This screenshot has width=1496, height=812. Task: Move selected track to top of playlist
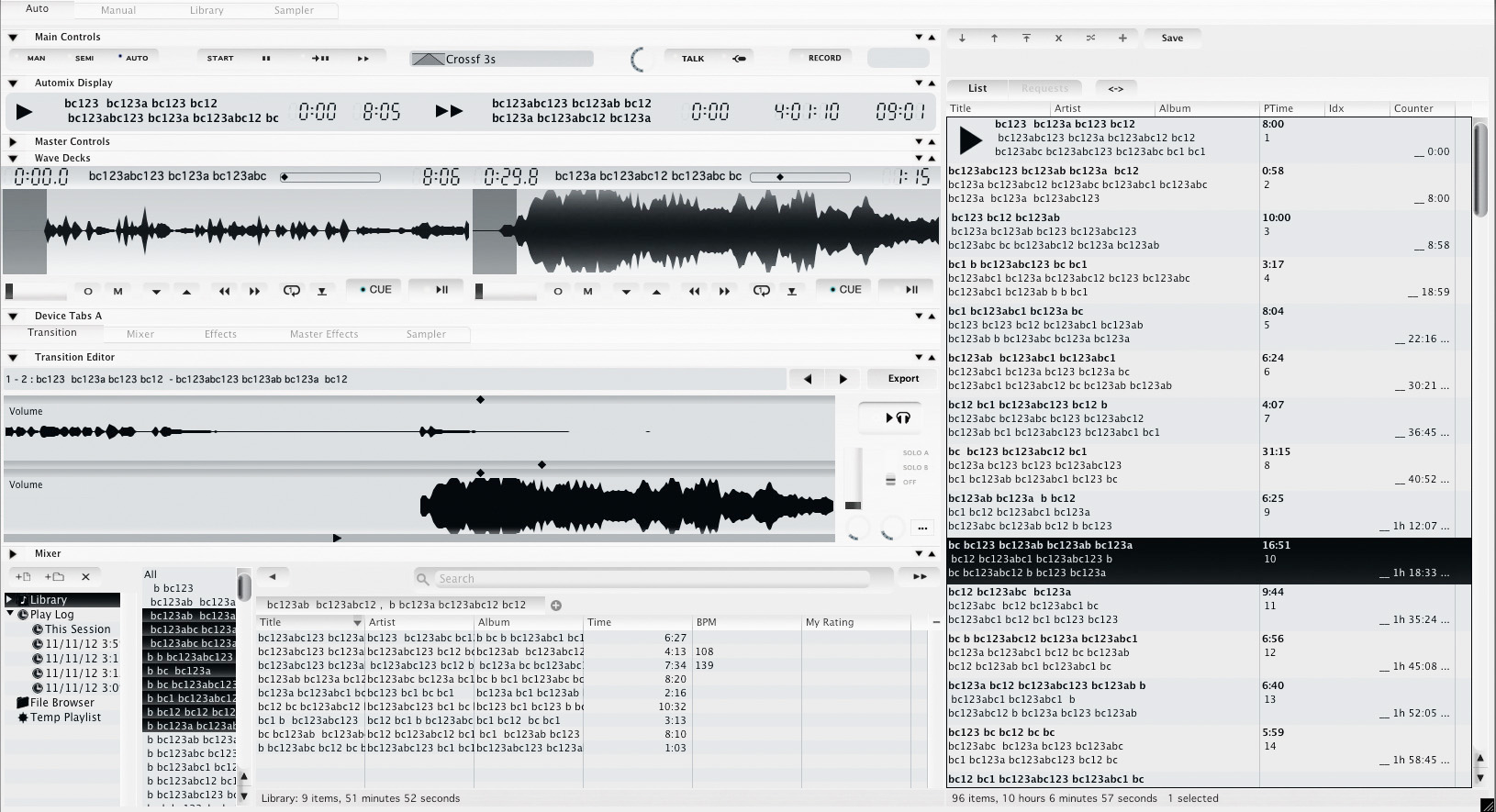(1026, 39)
